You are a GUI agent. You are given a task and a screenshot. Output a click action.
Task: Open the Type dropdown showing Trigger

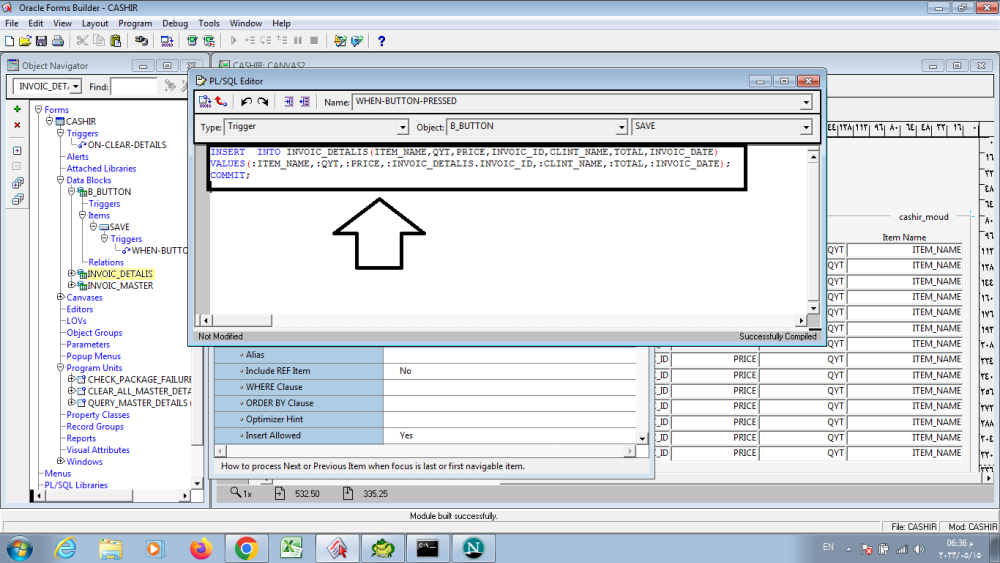coord(403,128)
